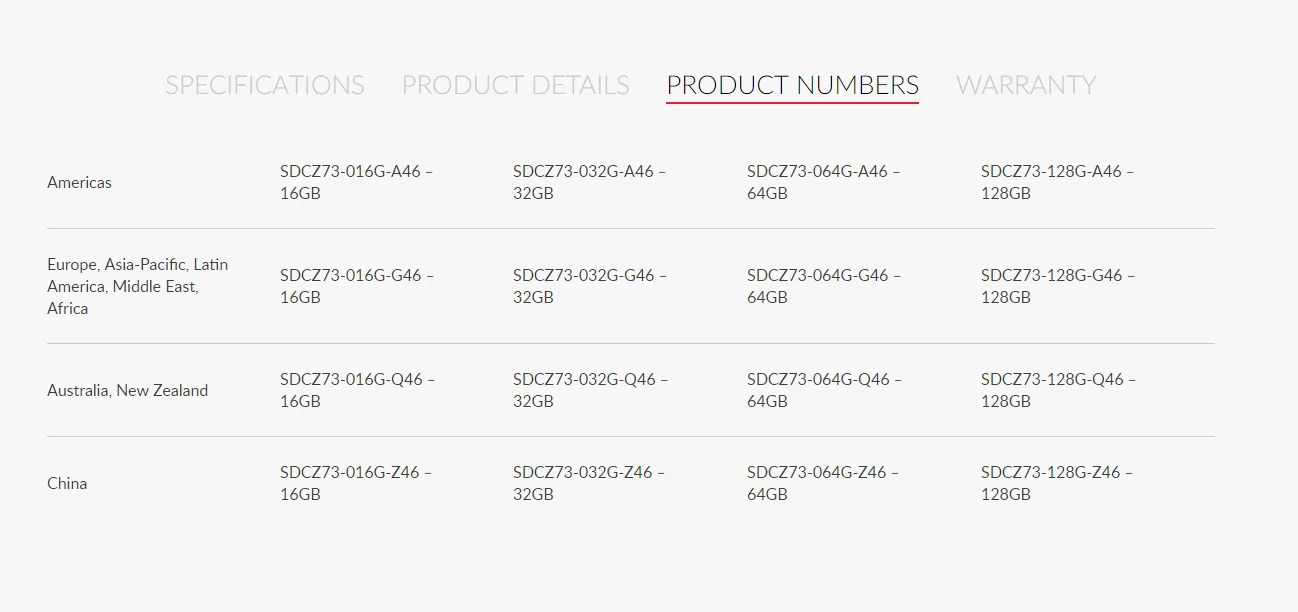Select the Product Numbers tab
Image resolution: width=1298 pixels, height=612 pixels.
pyautogui.click(x=792, y=85)
